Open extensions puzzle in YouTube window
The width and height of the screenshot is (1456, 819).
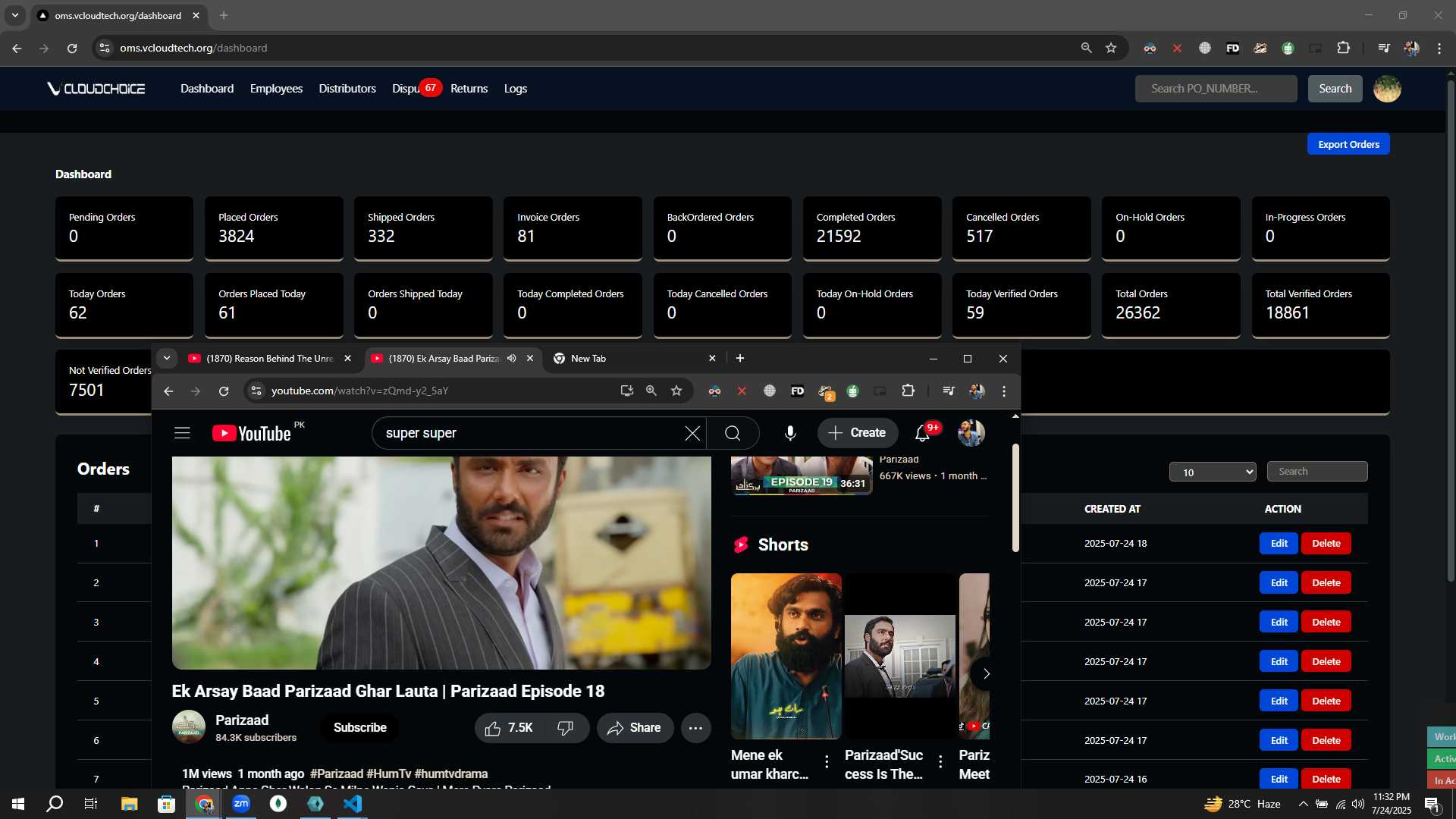pos(908,391)
